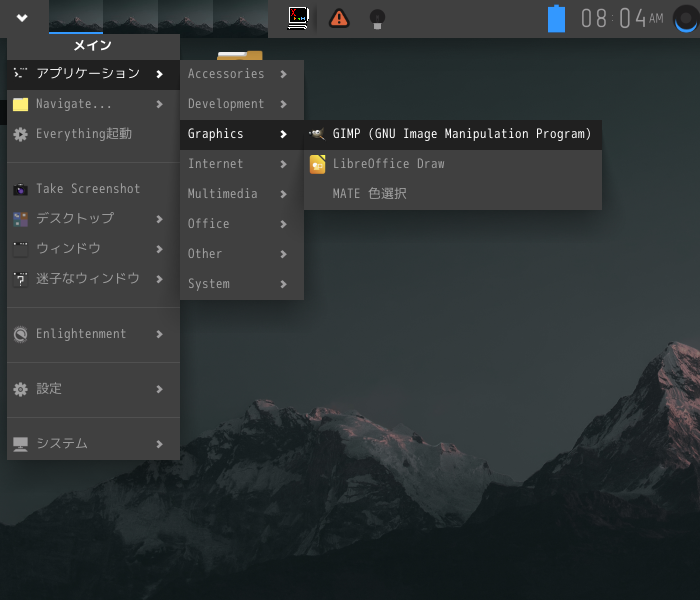Click the gear icon beside Everything起動

click(x=20, y=134)
